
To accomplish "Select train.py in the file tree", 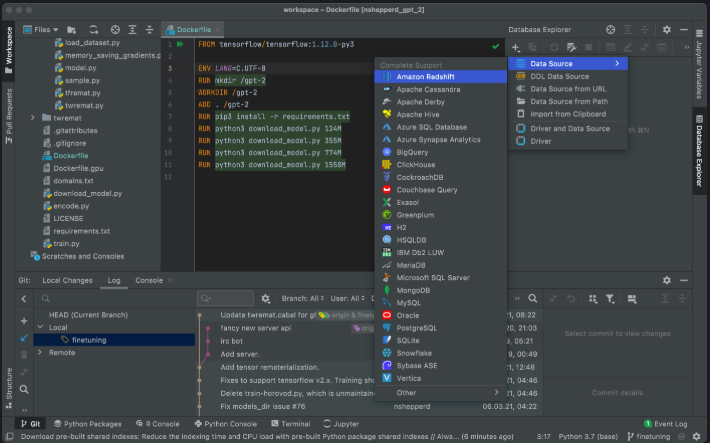I will 66,244.
